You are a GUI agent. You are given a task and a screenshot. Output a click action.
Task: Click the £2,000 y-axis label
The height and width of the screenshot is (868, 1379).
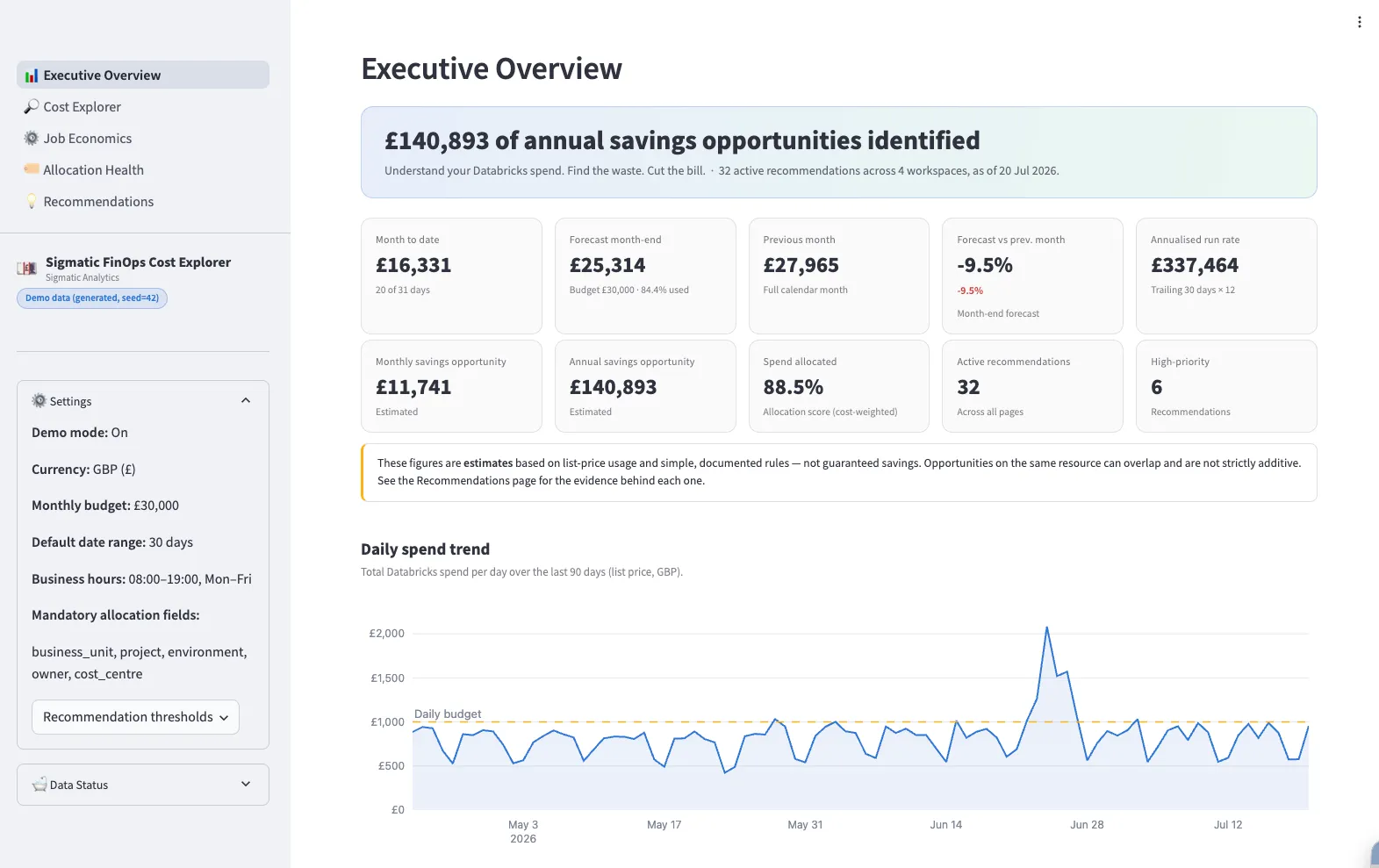click(386, 634)
